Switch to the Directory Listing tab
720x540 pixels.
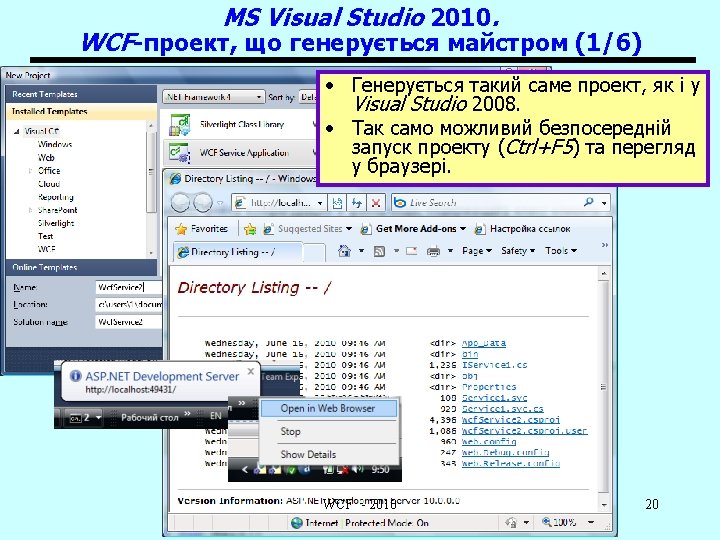point(237,252)
